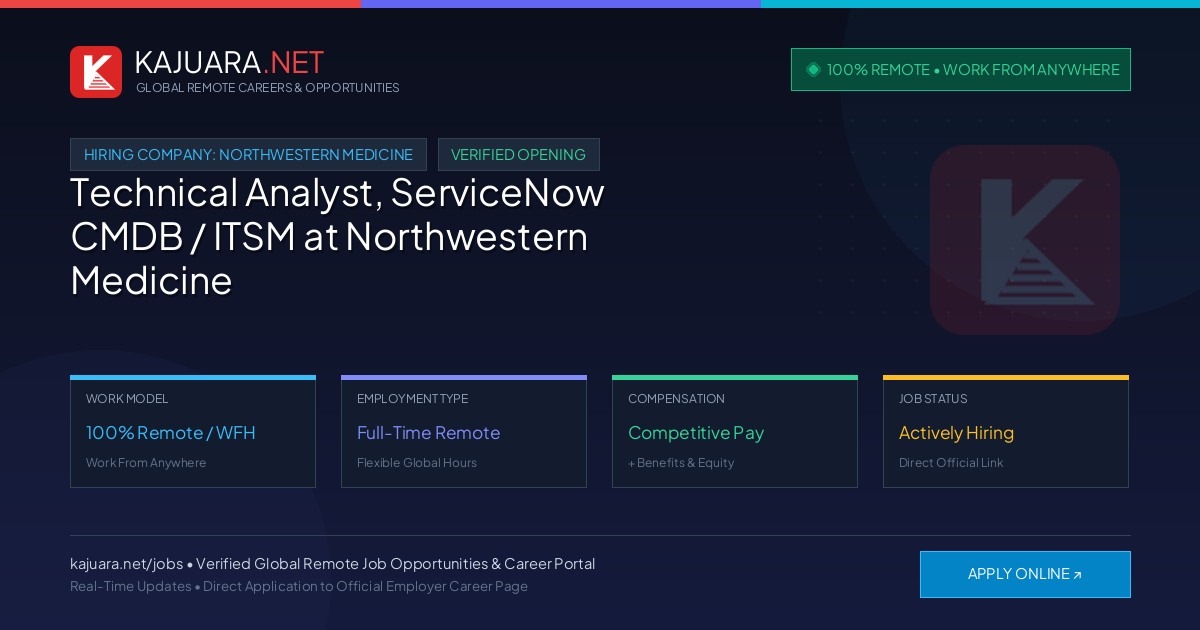Click the Hiring Company: Northwestern Medicine tag
1200x630 pixels.
pos(248,155)
